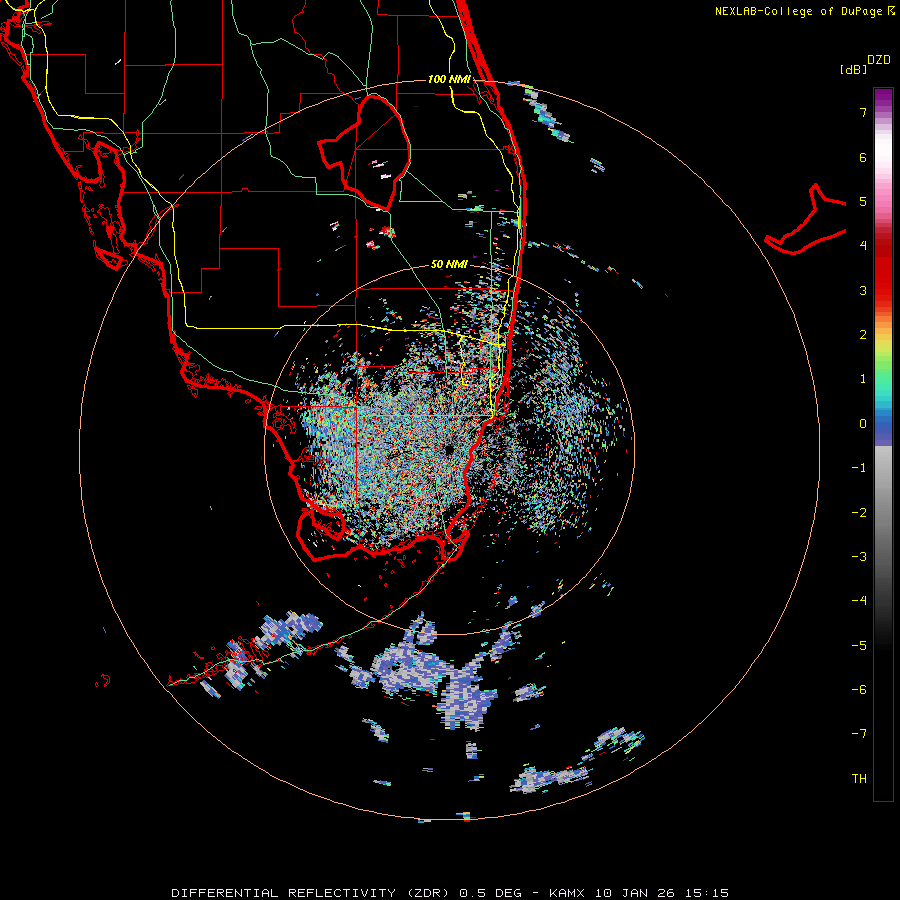Click the '100 NMI' range ring label

tap(449, 79)
